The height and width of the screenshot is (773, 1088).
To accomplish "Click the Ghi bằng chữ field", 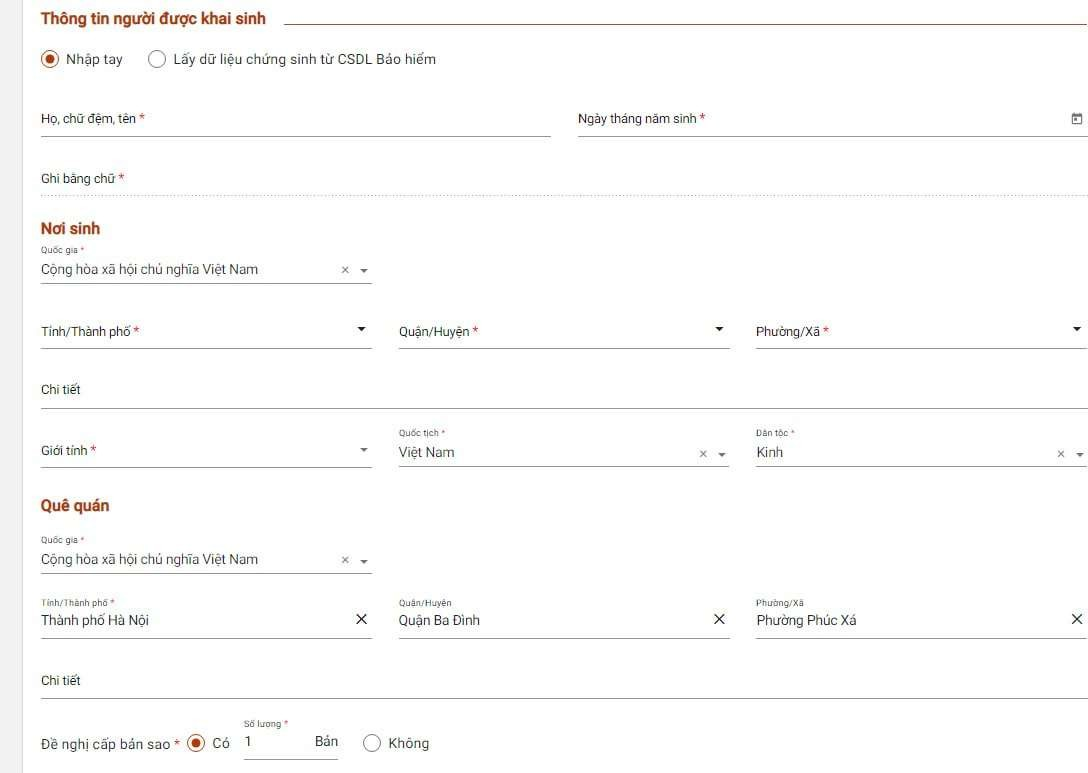I will coord(560,179).
